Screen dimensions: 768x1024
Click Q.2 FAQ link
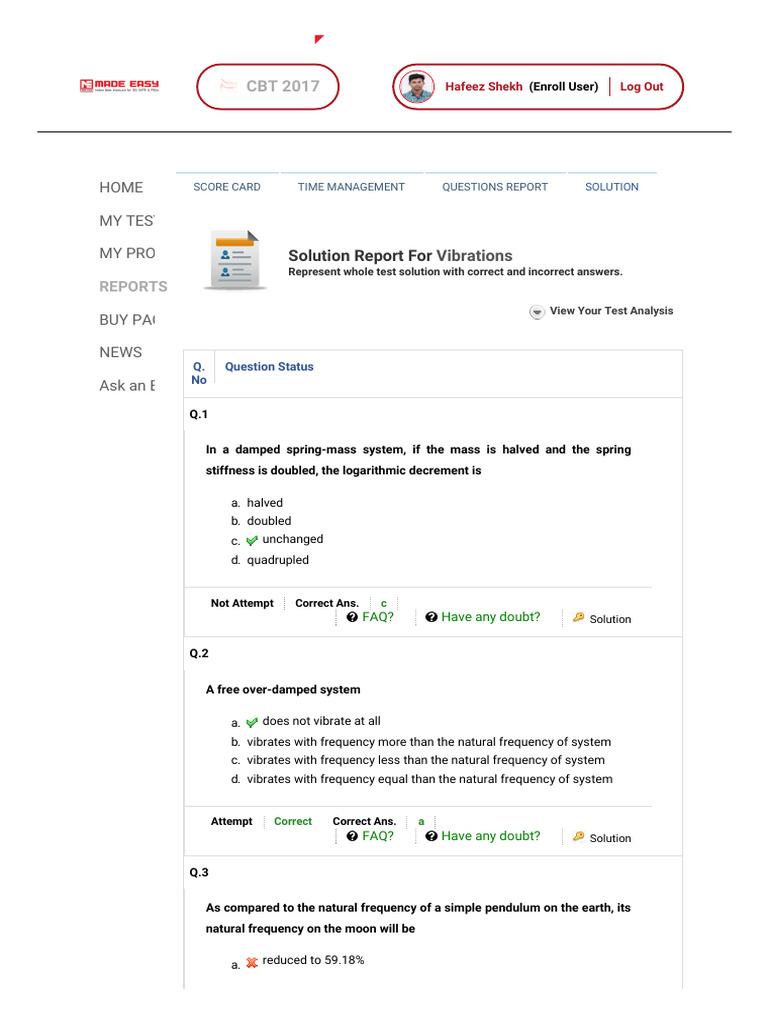click(x=377, y=836)
